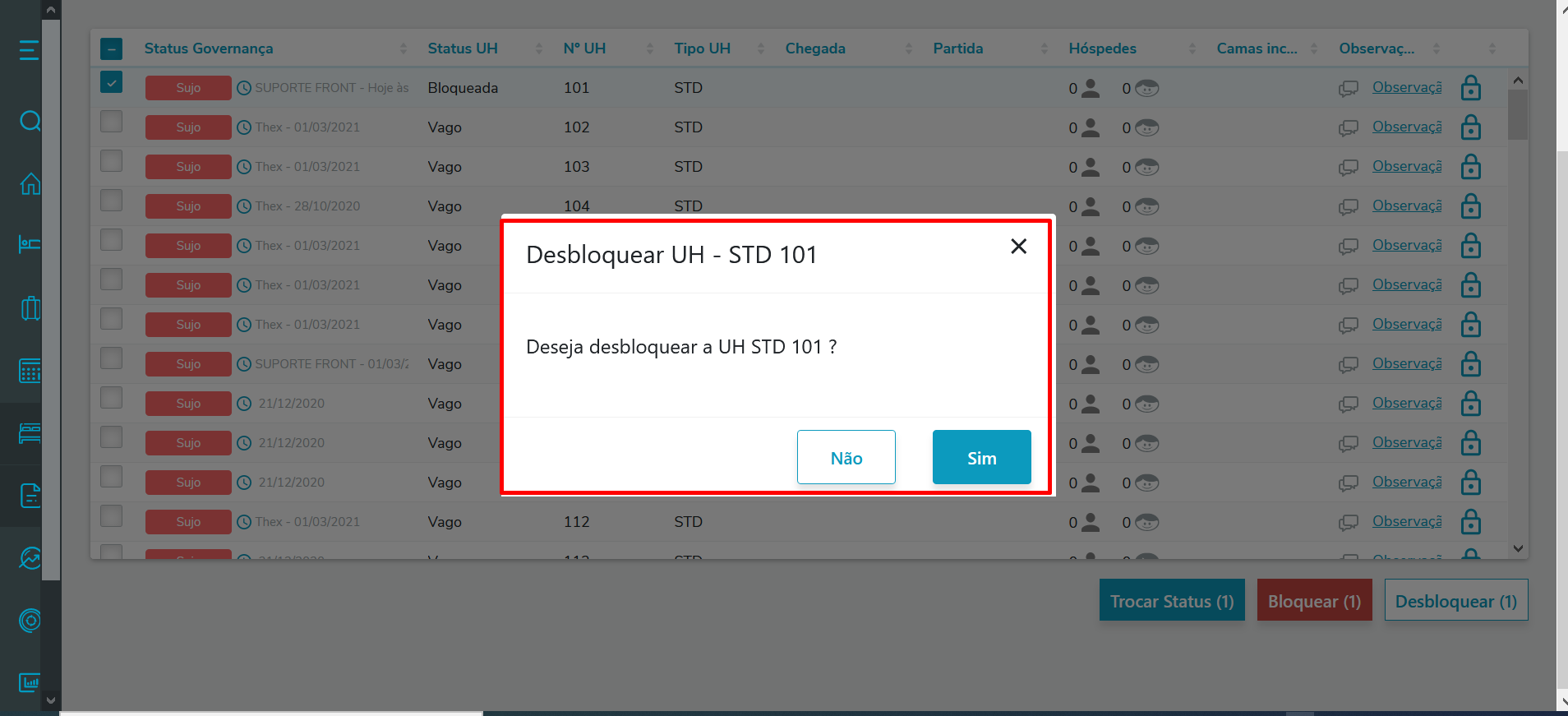Open Observação link for UH 101
Viewport: 1568px width, 716px height.
click(x=1407, y=87)
